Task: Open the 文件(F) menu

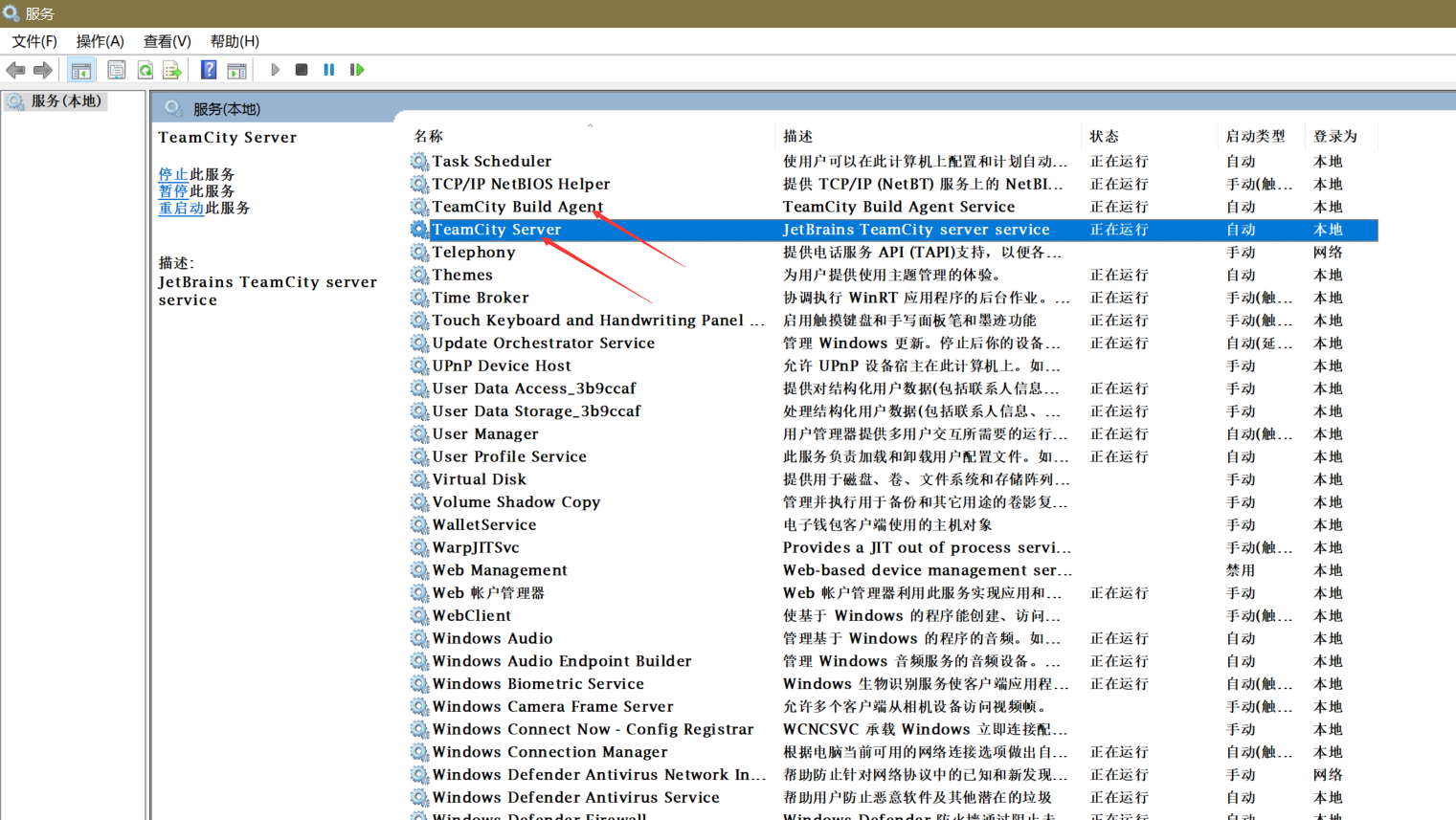Action: coord(34,41)
